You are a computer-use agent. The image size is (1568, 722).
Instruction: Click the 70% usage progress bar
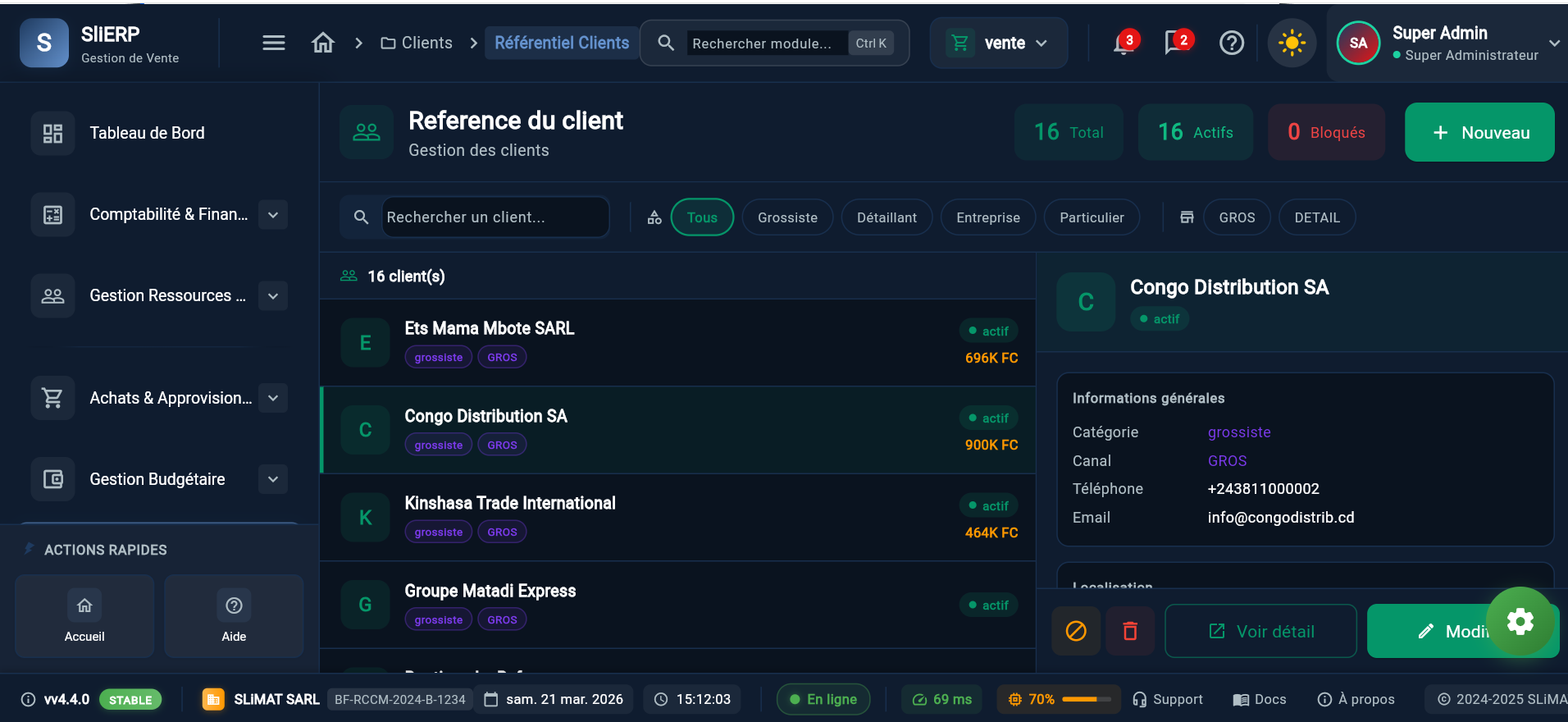click(x=1087, y=699)
